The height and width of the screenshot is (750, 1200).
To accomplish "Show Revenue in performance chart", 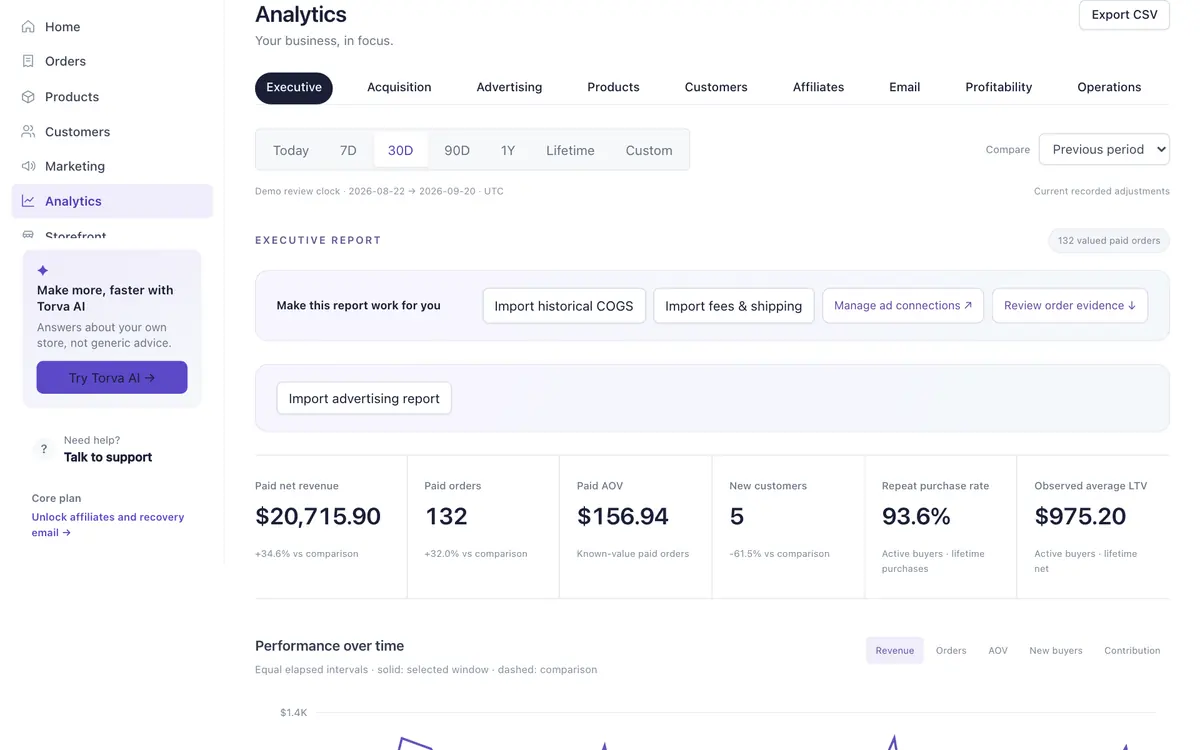I will tap(895, 650).
